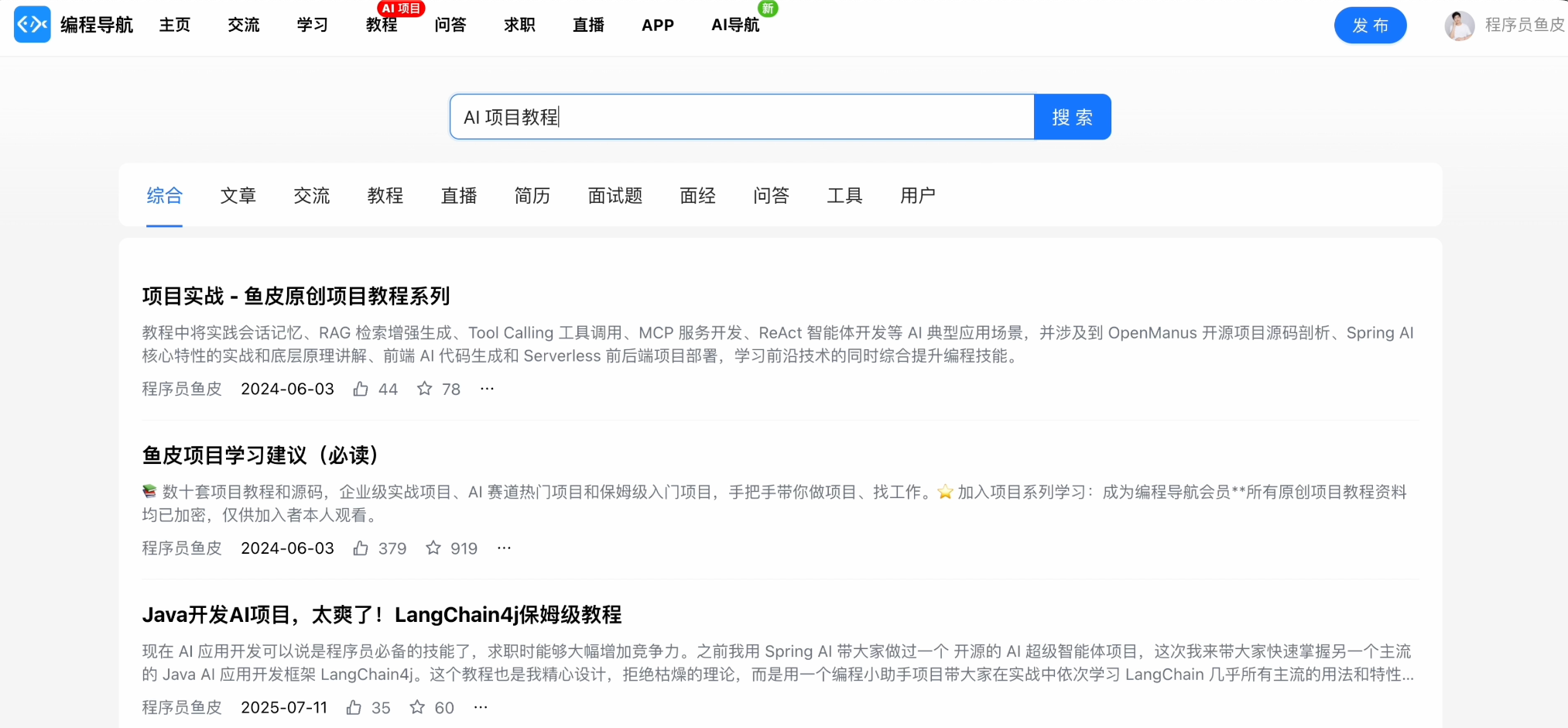Like the 鱼皮项目学习建议 post

click(x=361, y=548)
